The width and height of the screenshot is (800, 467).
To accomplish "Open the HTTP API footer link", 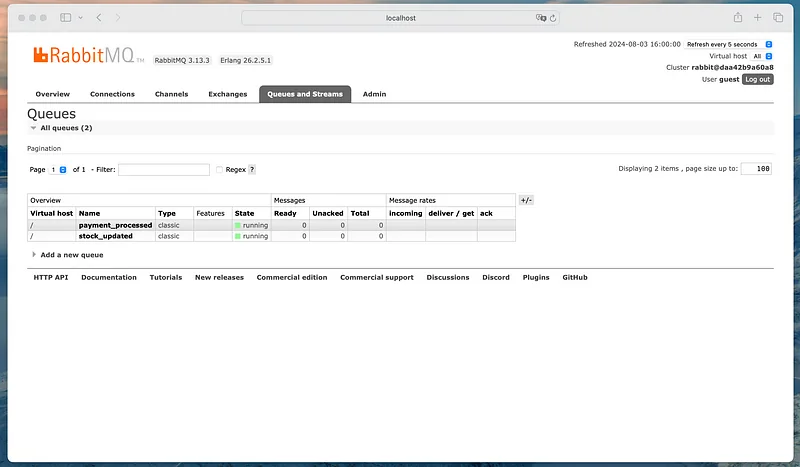I will [x=51, y=277].
